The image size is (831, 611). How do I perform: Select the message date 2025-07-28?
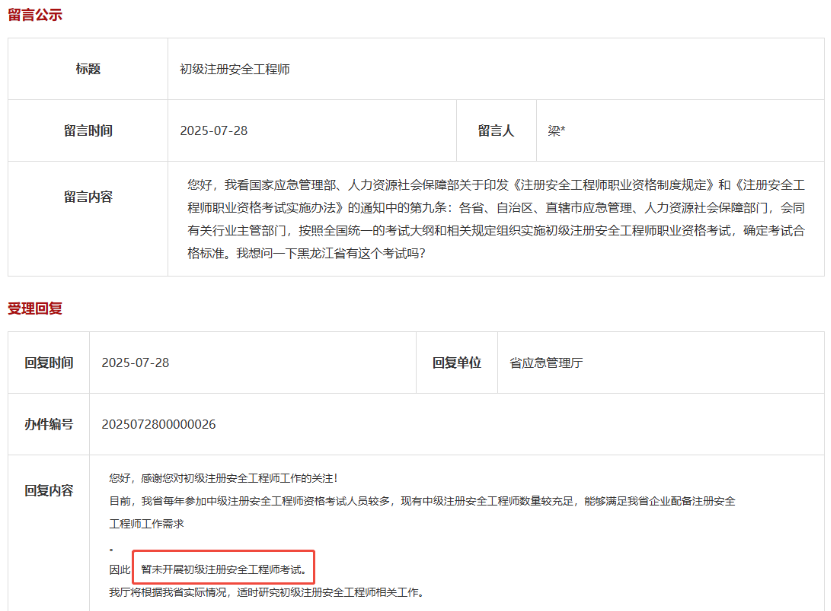click(213, 130)
